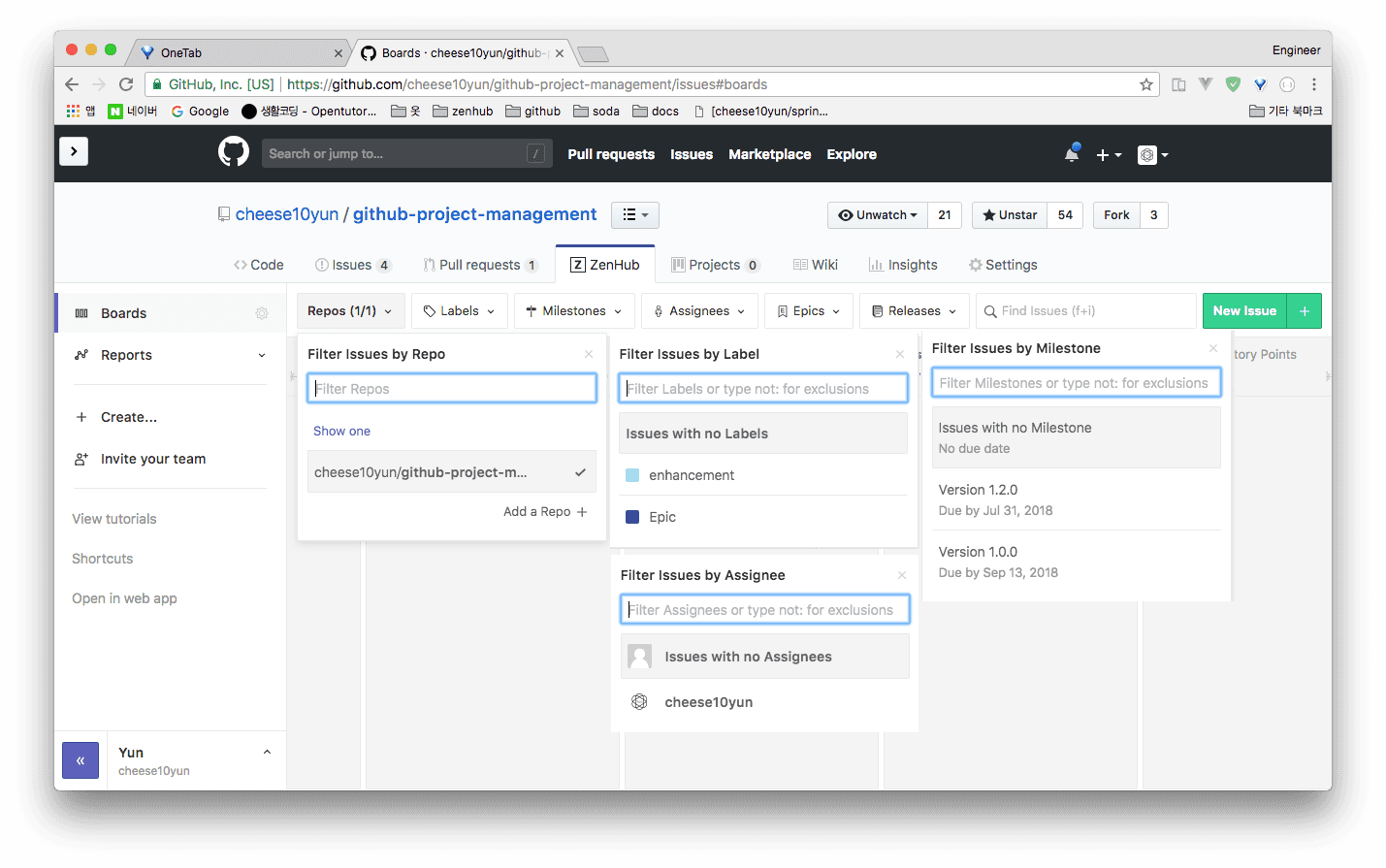The height and width of the screenshot is (868, 1386).
Task: Expand the Reports sidebar section
Action: tap(170, 355)
